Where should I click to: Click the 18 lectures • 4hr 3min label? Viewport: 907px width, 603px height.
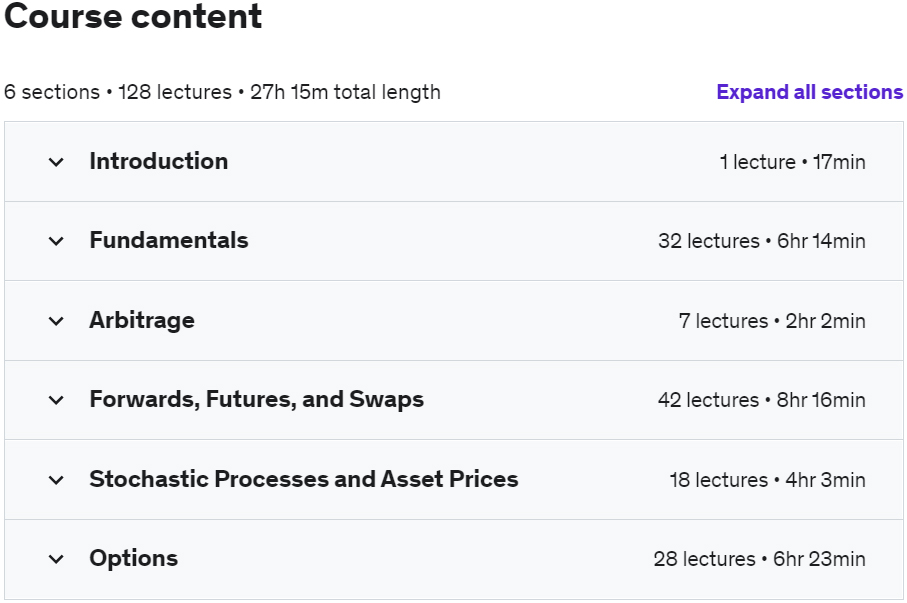767,480
